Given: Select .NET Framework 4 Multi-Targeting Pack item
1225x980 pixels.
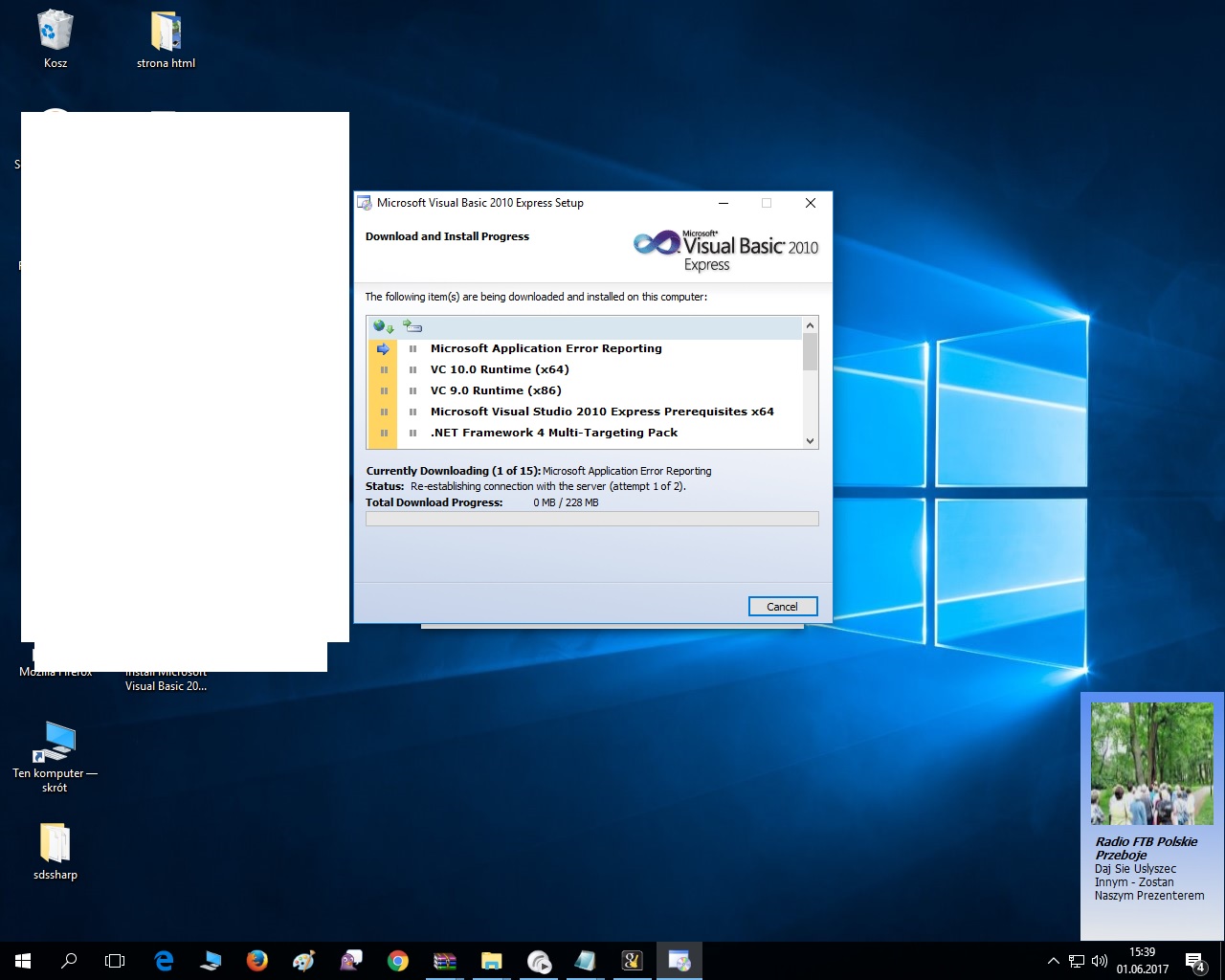Looking at the screenshot, I should point(554,433).
